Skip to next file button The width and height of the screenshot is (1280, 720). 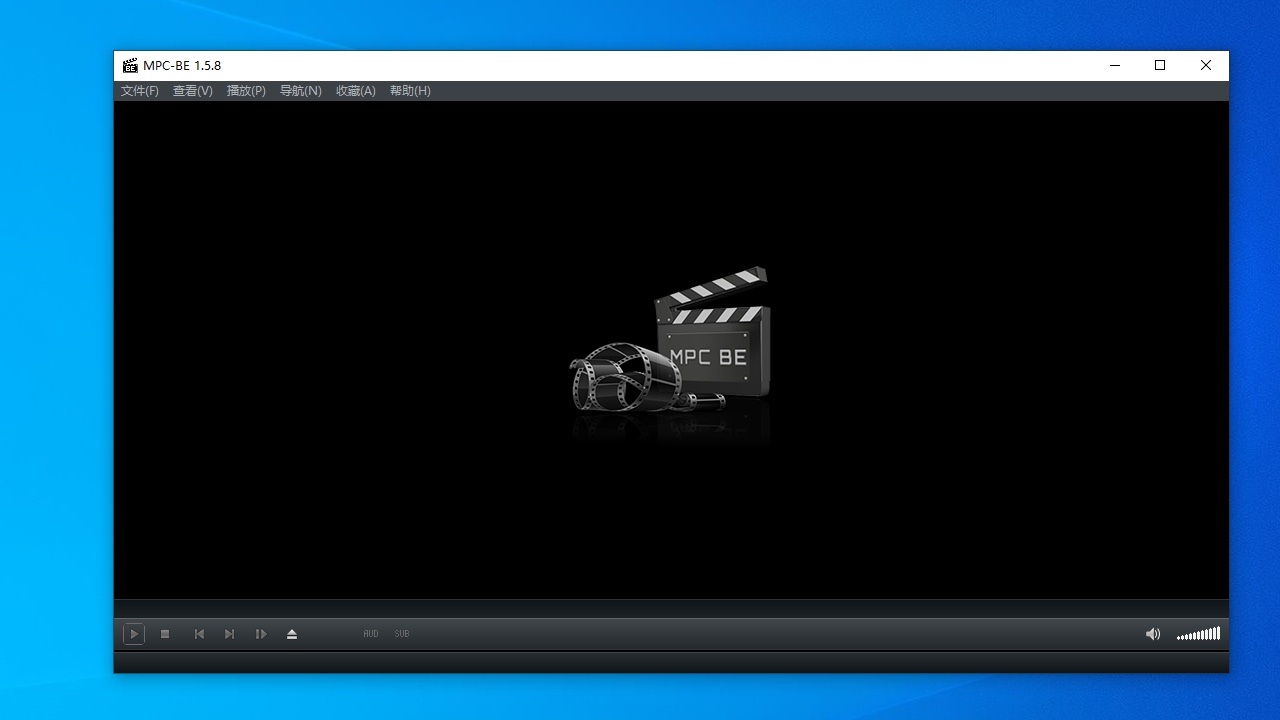click(x=229, y=634)
